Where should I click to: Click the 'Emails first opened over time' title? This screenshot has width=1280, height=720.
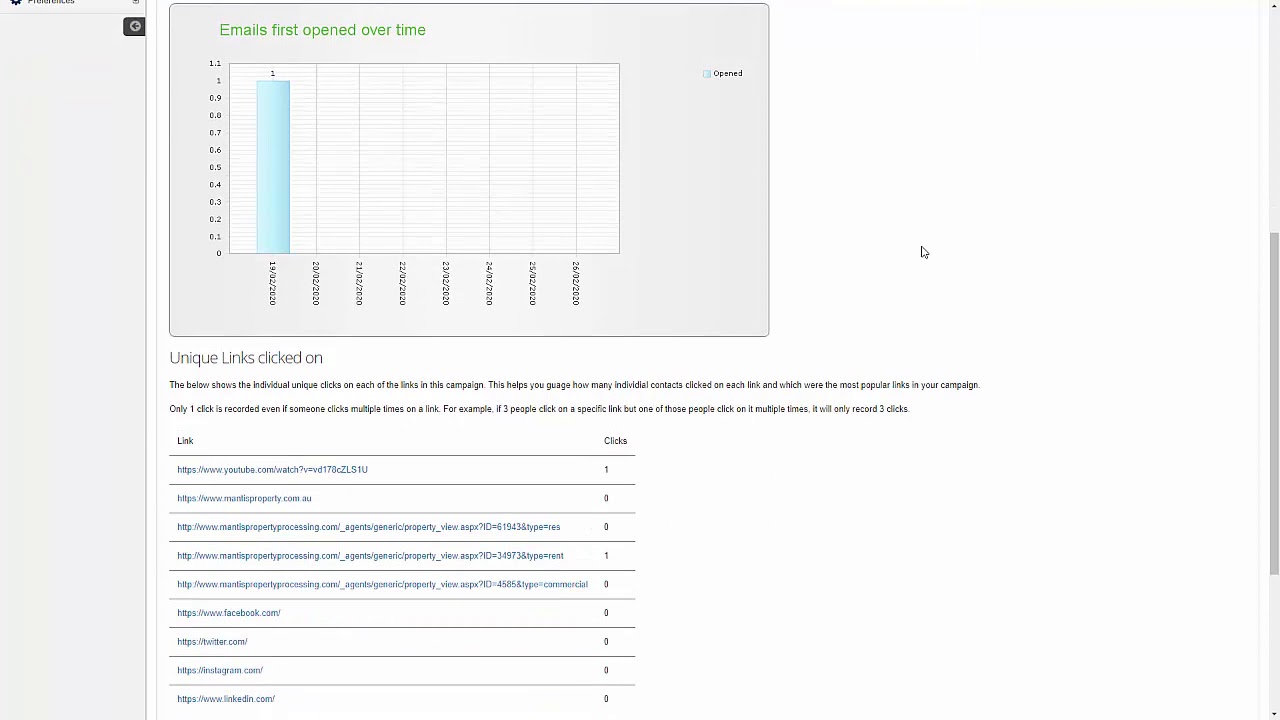(322, 30)
